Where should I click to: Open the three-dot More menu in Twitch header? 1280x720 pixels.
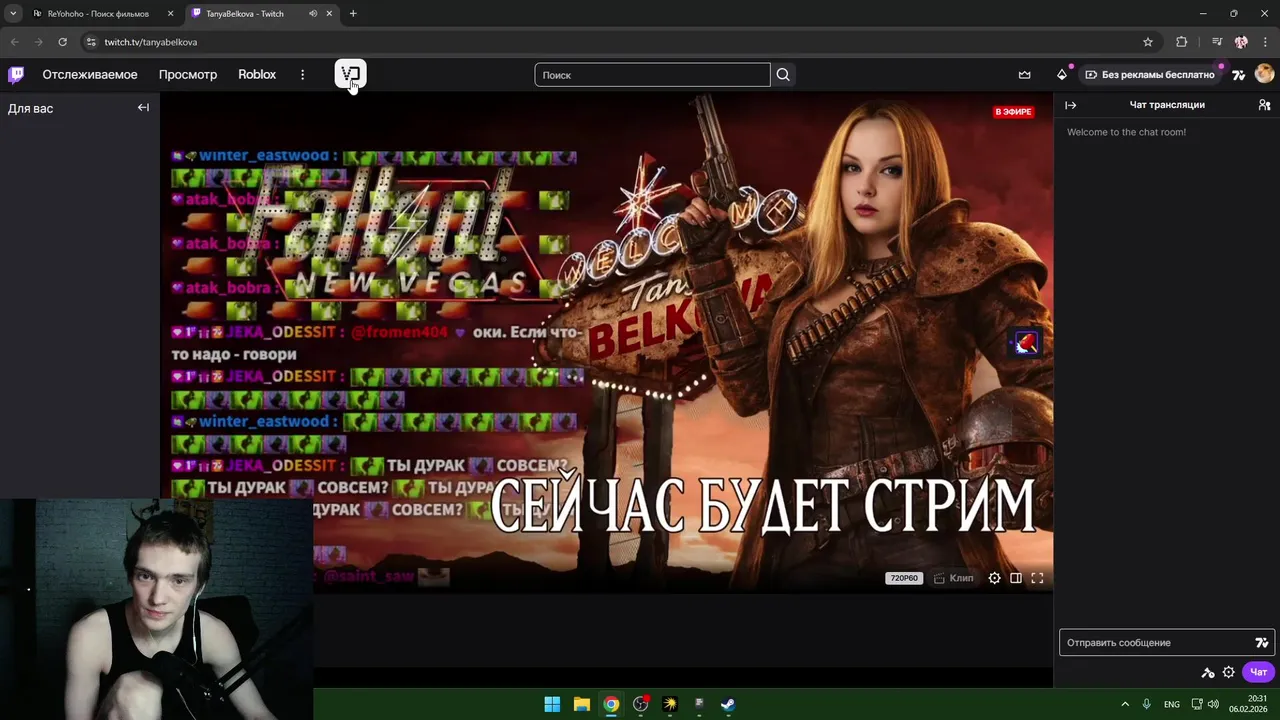coord(302,75)
